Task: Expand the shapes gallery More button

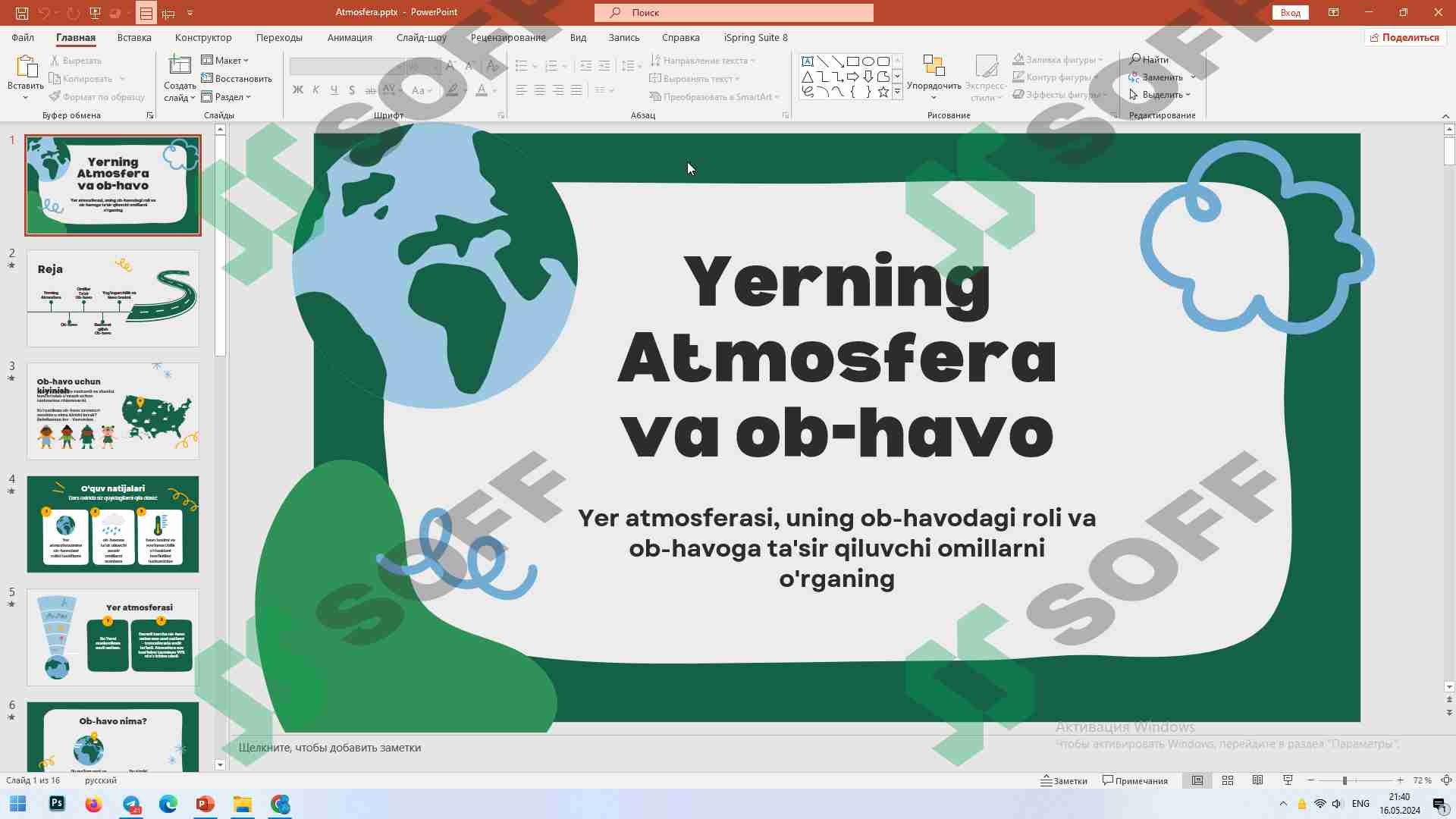Action: coord(897,92)
